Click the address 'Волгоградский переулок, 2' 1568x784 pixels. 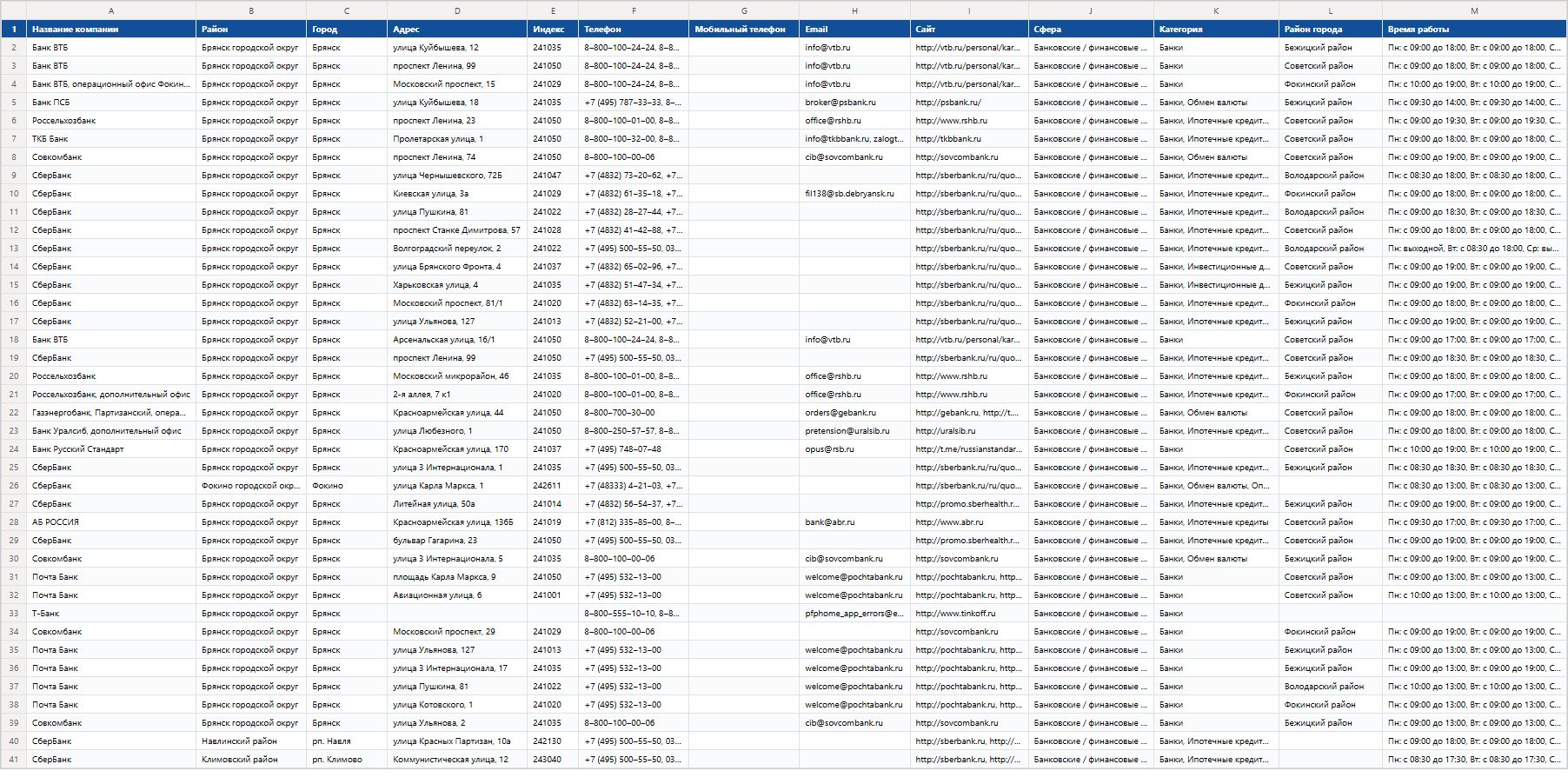[x=457, y=249]
